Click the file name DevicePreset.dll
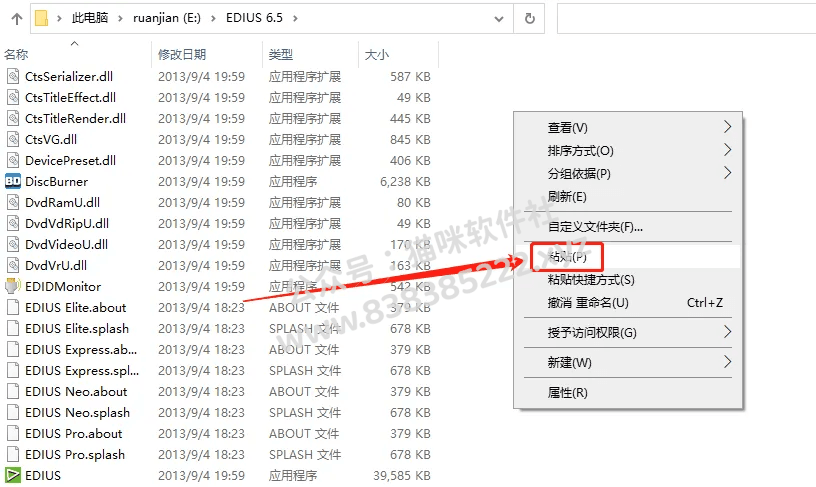The width and height of the screenshot is (816, 487). (x=71, y=160)
